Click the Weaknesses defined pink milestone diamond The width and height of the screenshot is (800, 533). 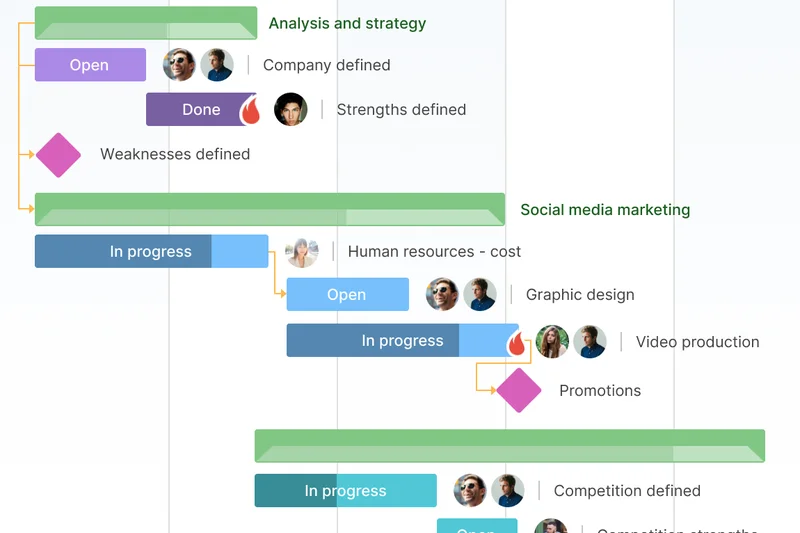(x=58, y=155)
